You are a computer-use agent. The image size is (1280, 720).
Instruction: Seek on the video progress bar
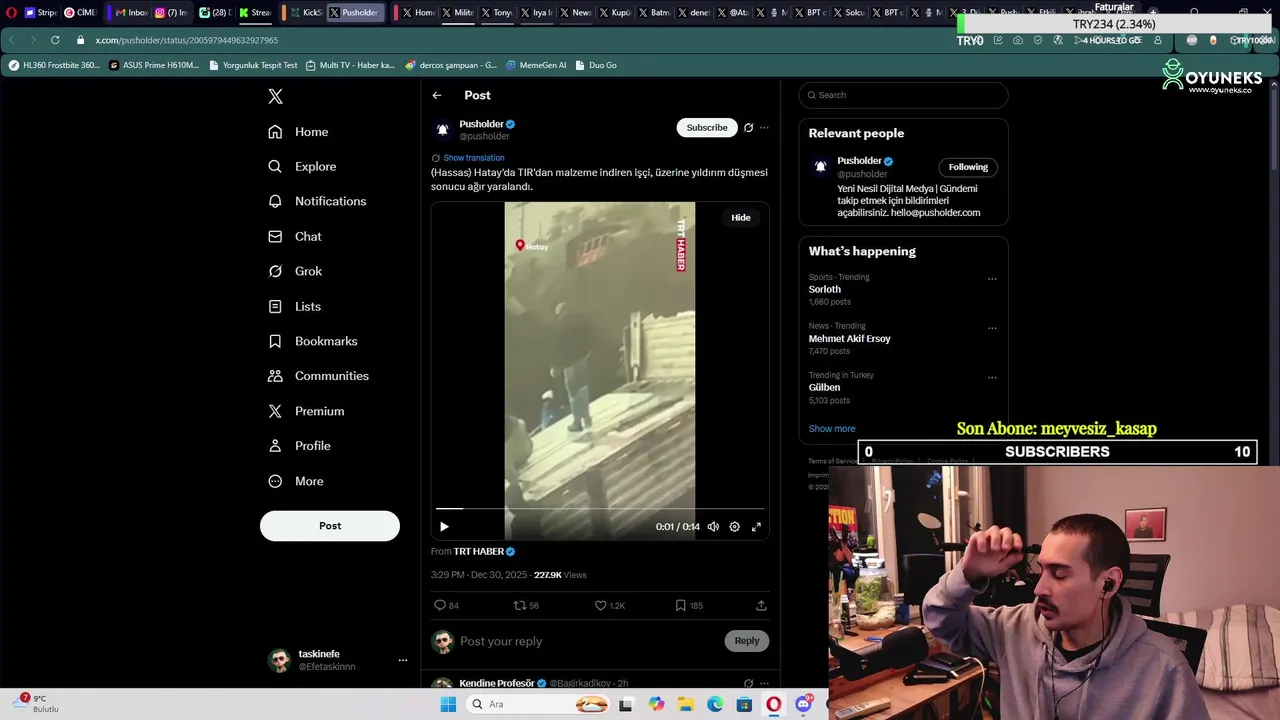click(600, 509)
